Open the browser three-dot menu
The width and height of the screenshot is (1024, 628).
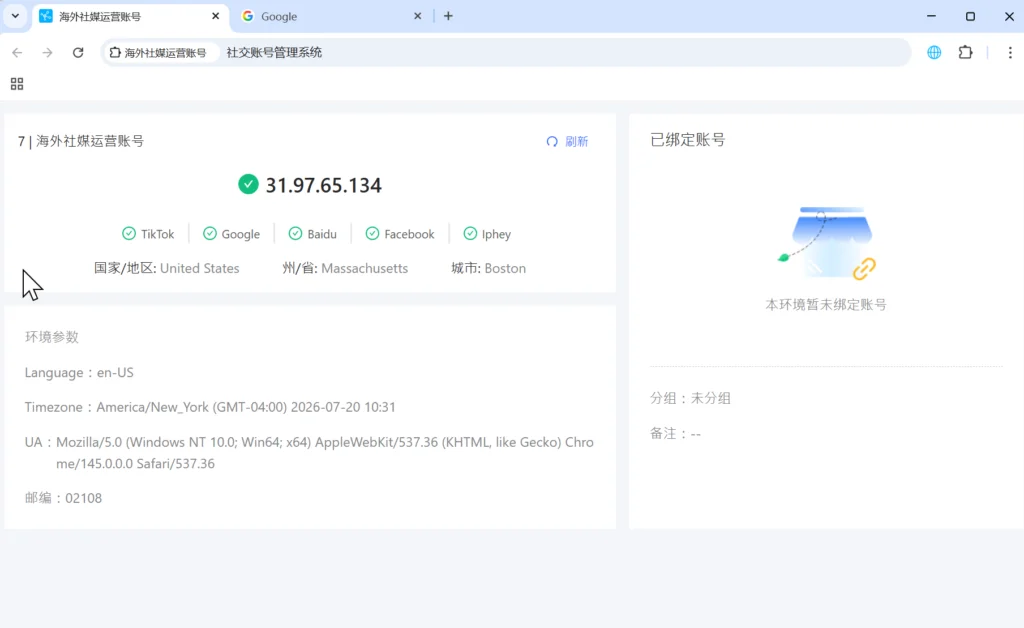click(1010, 52)
